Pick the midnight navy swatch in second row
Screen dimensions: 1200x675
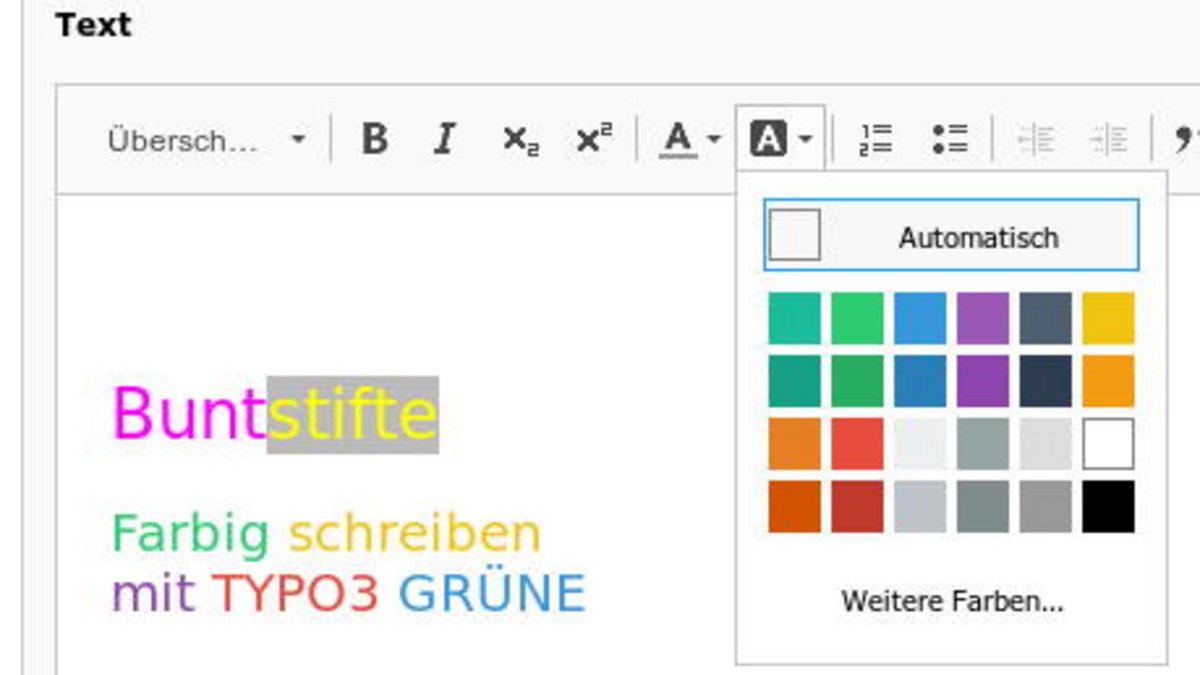(x=1046, y=381)
